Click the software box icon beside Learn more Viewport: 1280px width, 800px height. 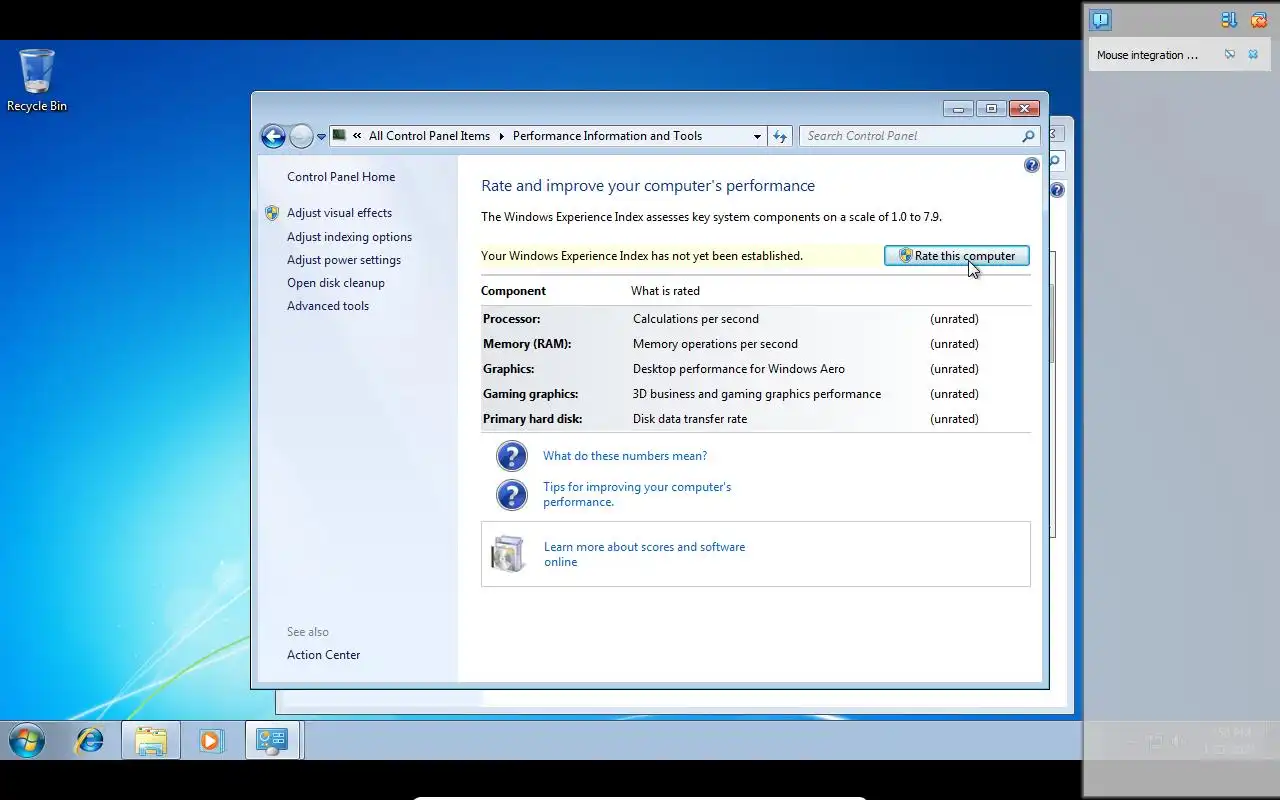point(508,554)
